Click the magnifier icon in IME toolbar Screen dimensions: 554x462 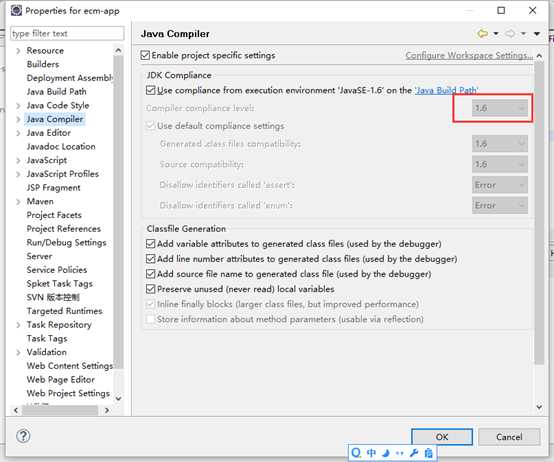[x=356, y=453]
